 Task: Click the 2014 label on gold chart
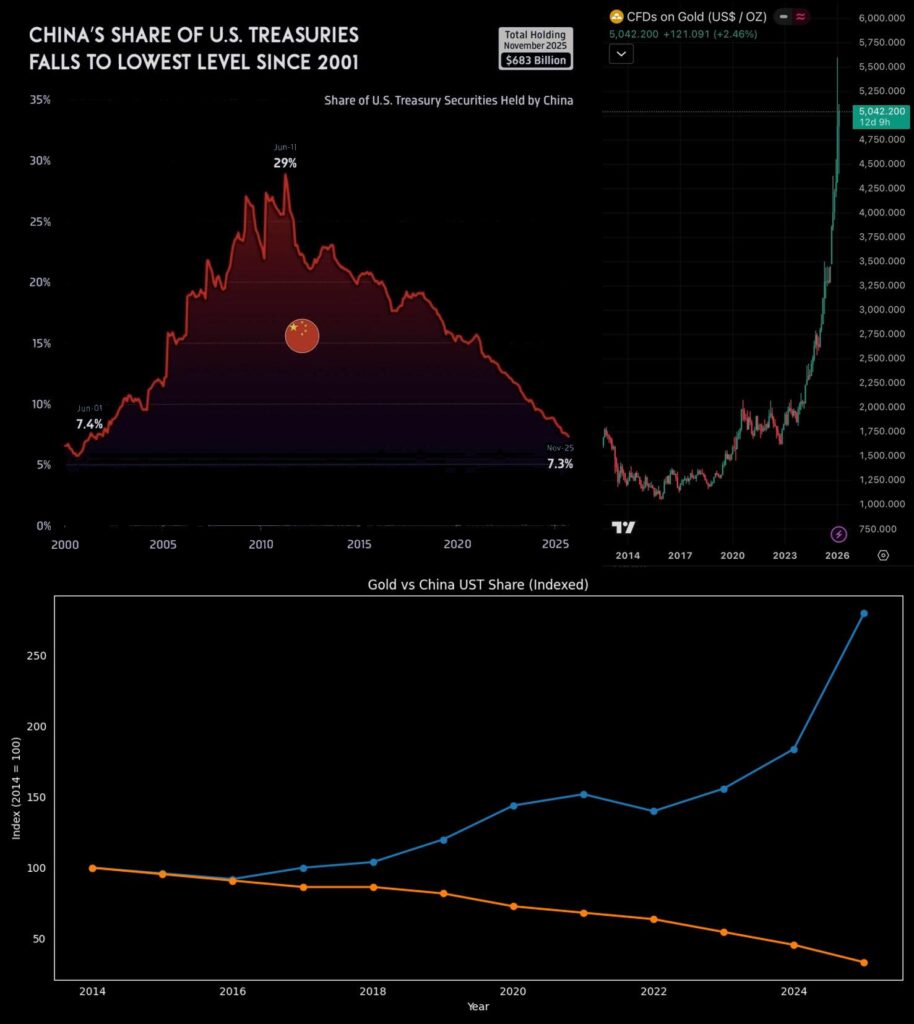[x=627, y=555]
